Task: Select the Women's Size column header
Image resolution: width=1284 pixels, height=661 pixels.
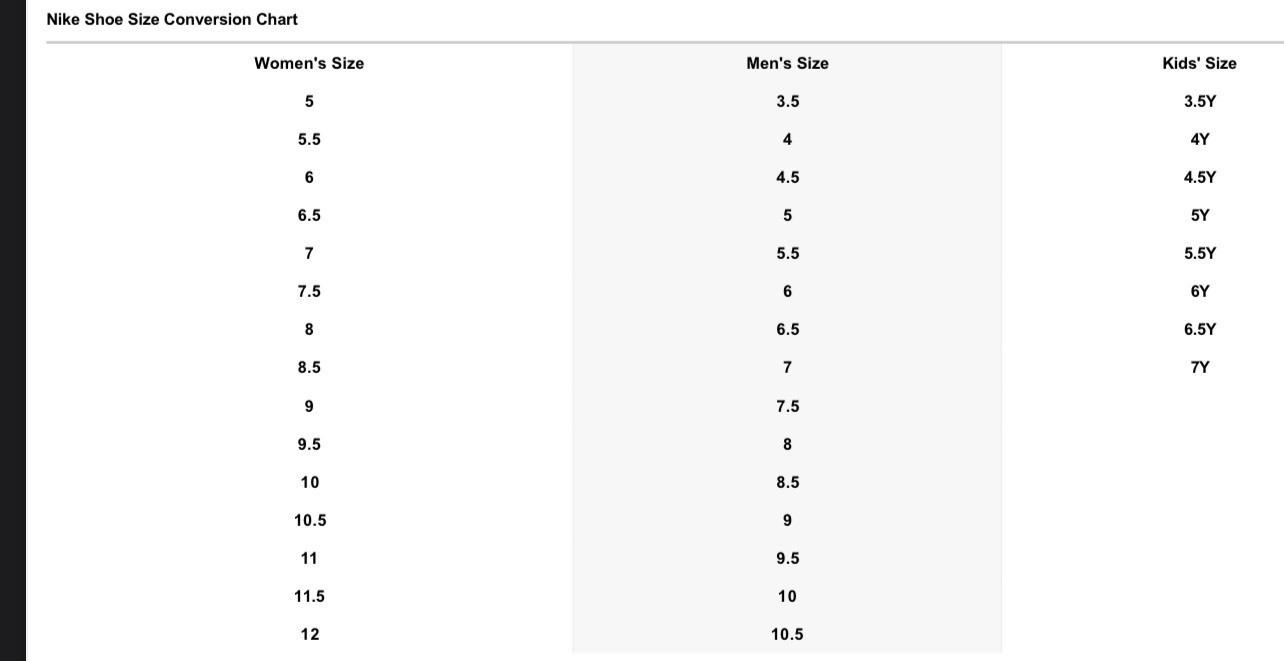Action: click(309, 63)
